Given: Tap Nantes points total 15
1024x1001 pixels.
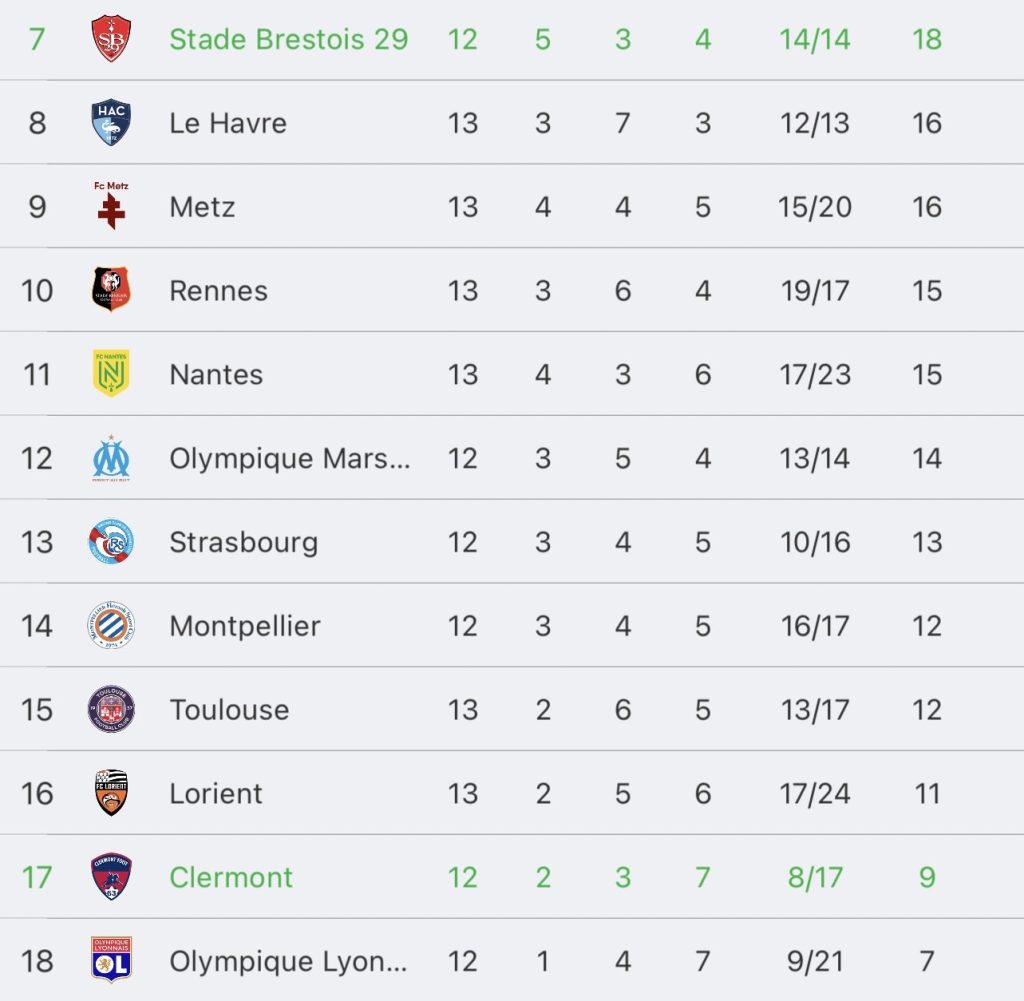Looking at the screenshot, I should pos(927,374).
